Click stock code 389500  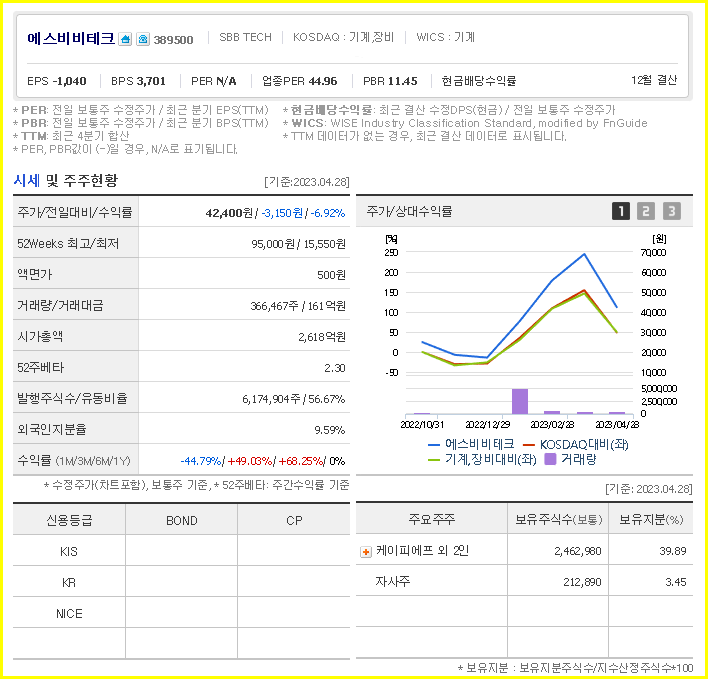pos(173,40)
